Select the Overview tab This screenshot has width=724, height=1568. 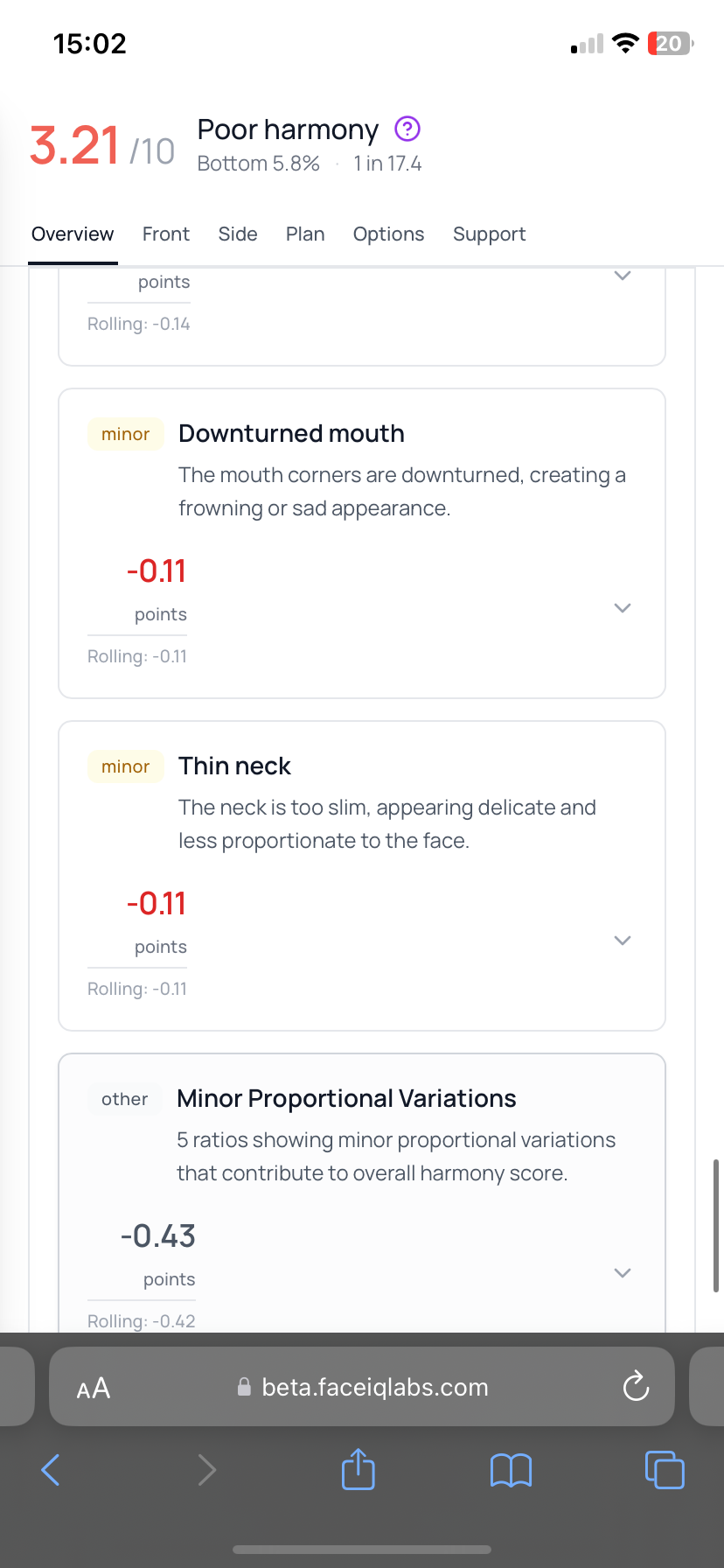coord(73,234)
